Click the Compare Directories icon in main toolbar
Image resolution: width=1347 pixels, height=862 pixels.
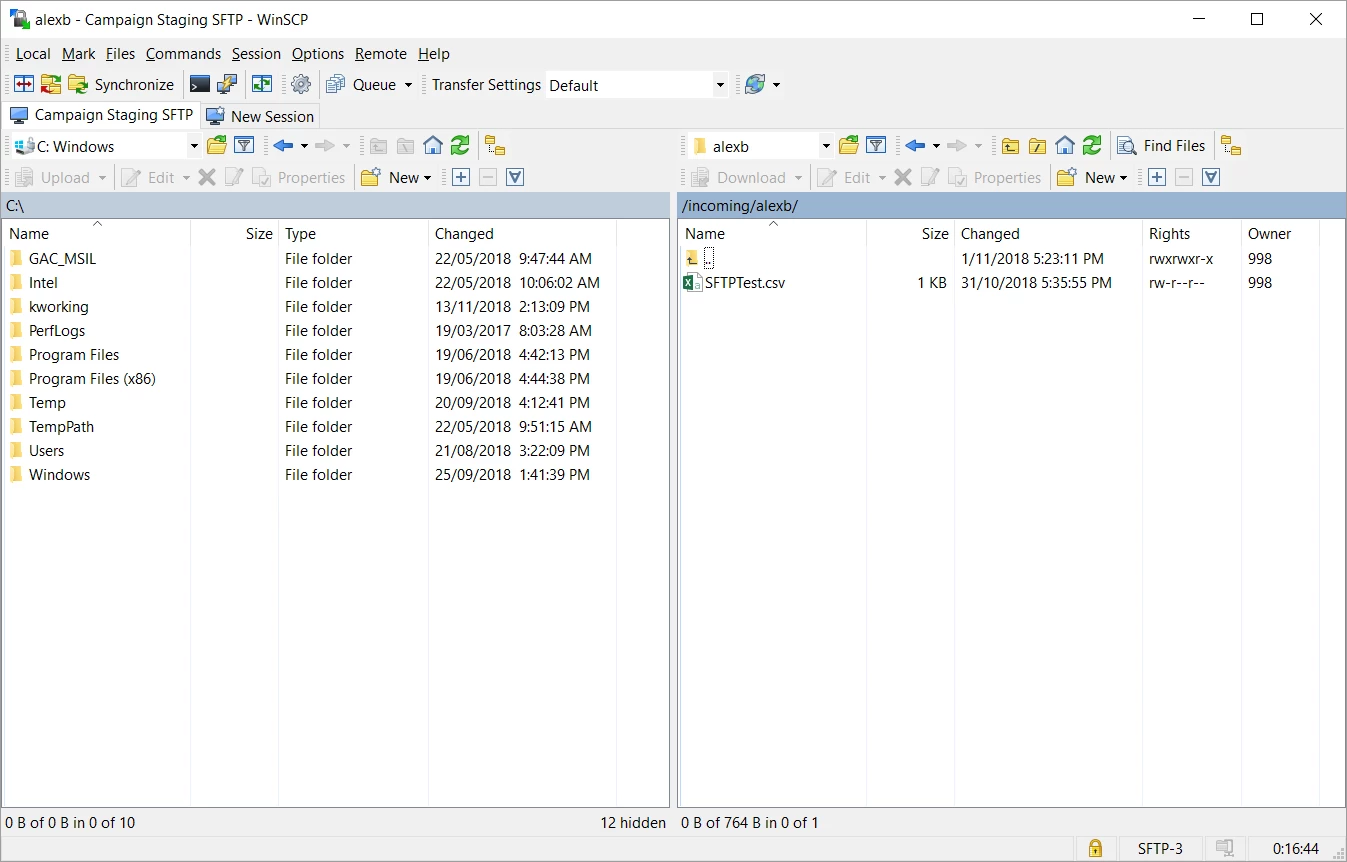coord(24,85)
